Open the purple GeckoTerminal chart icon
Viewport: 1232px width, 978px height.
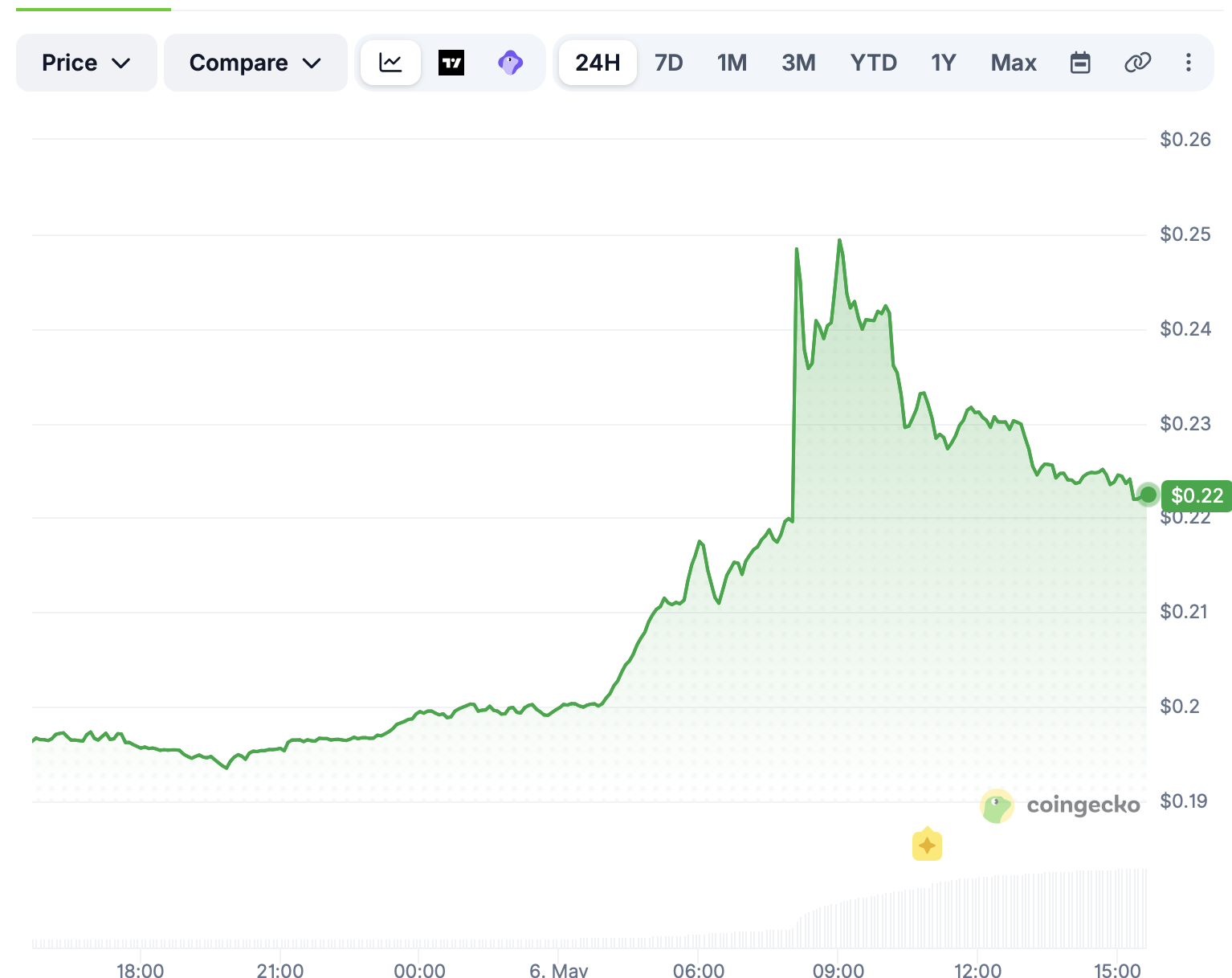click(x=510, y=63)
